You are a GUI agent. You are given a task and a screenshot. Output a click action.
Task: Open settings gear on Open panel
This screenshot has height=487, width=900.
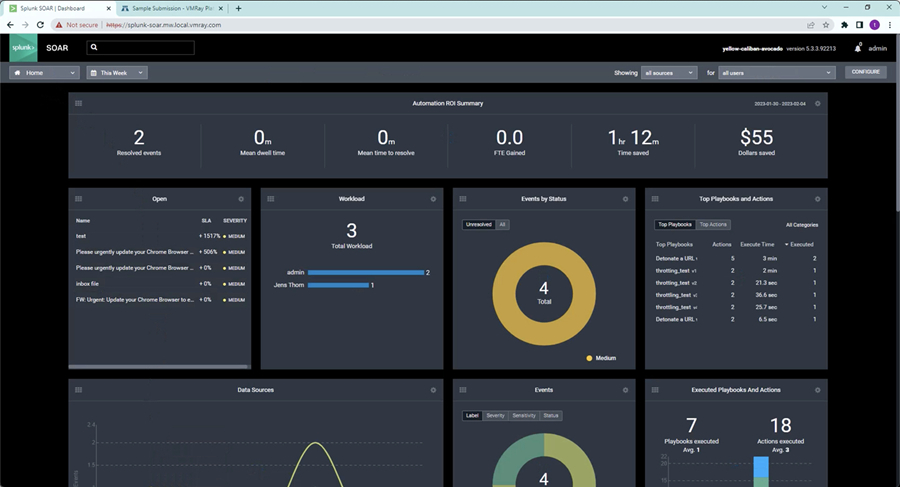(x=241, y=199)
